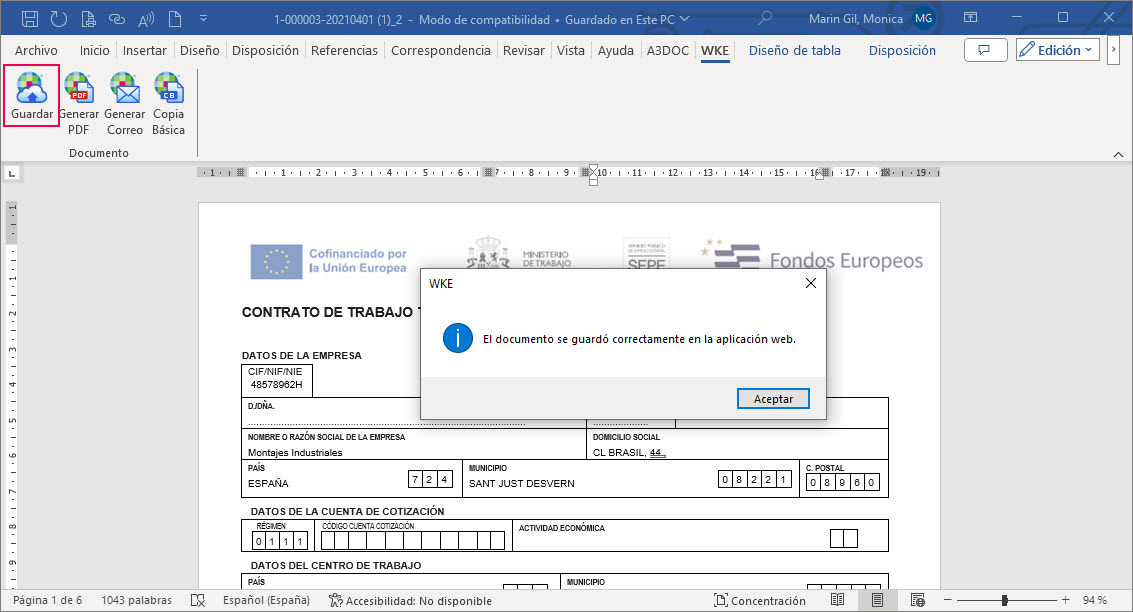
Task: Switch to Print Layout view icon
Action: point(877,600)
